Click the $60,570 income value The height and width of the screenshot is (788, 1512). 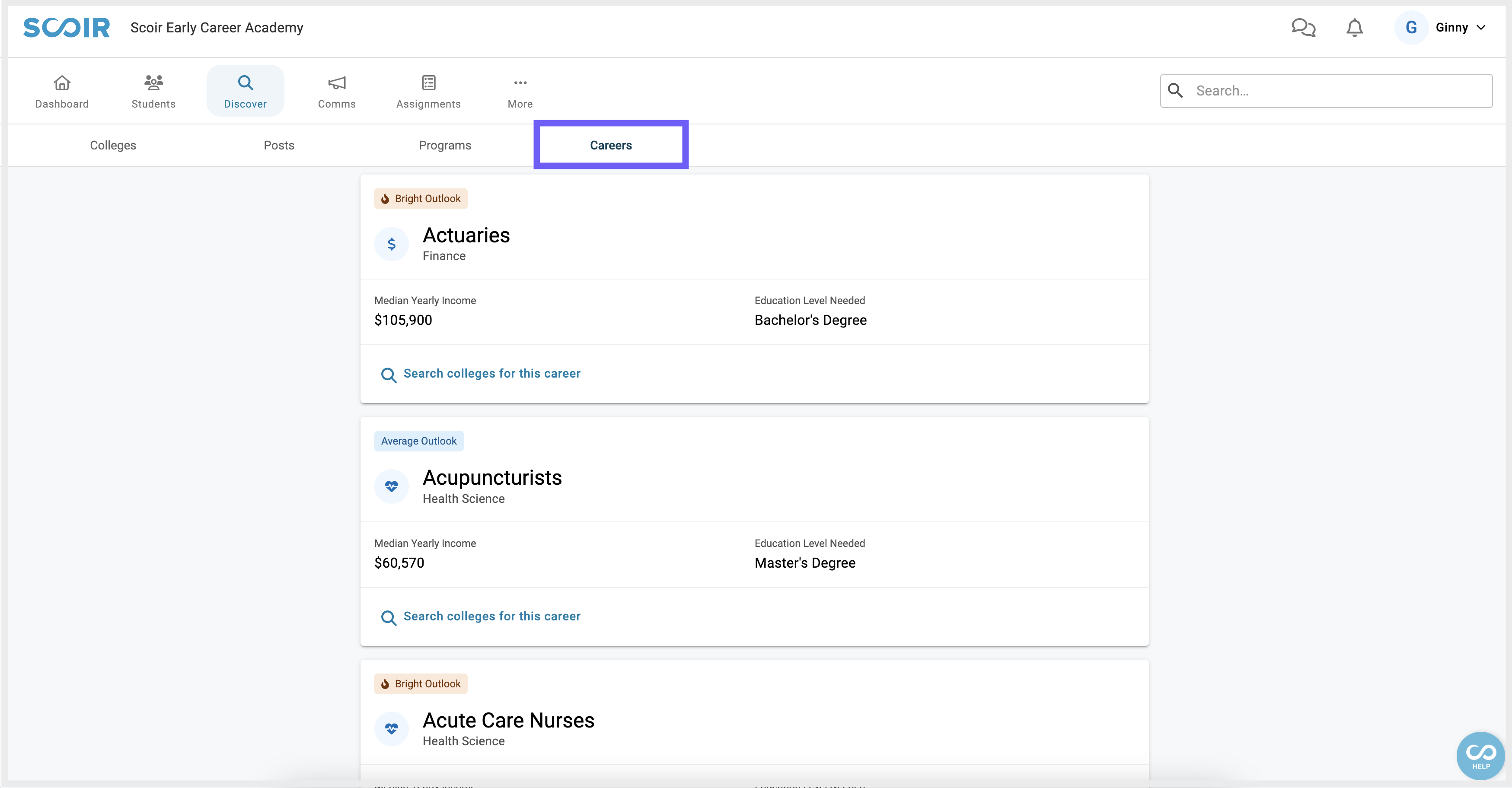(399, 563)
